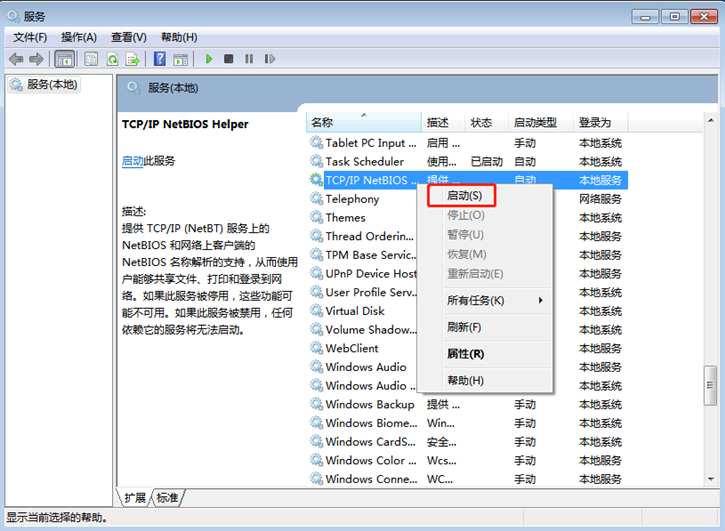Click the export list toolbar icon

pyautogui.click(x=131, y=59)
